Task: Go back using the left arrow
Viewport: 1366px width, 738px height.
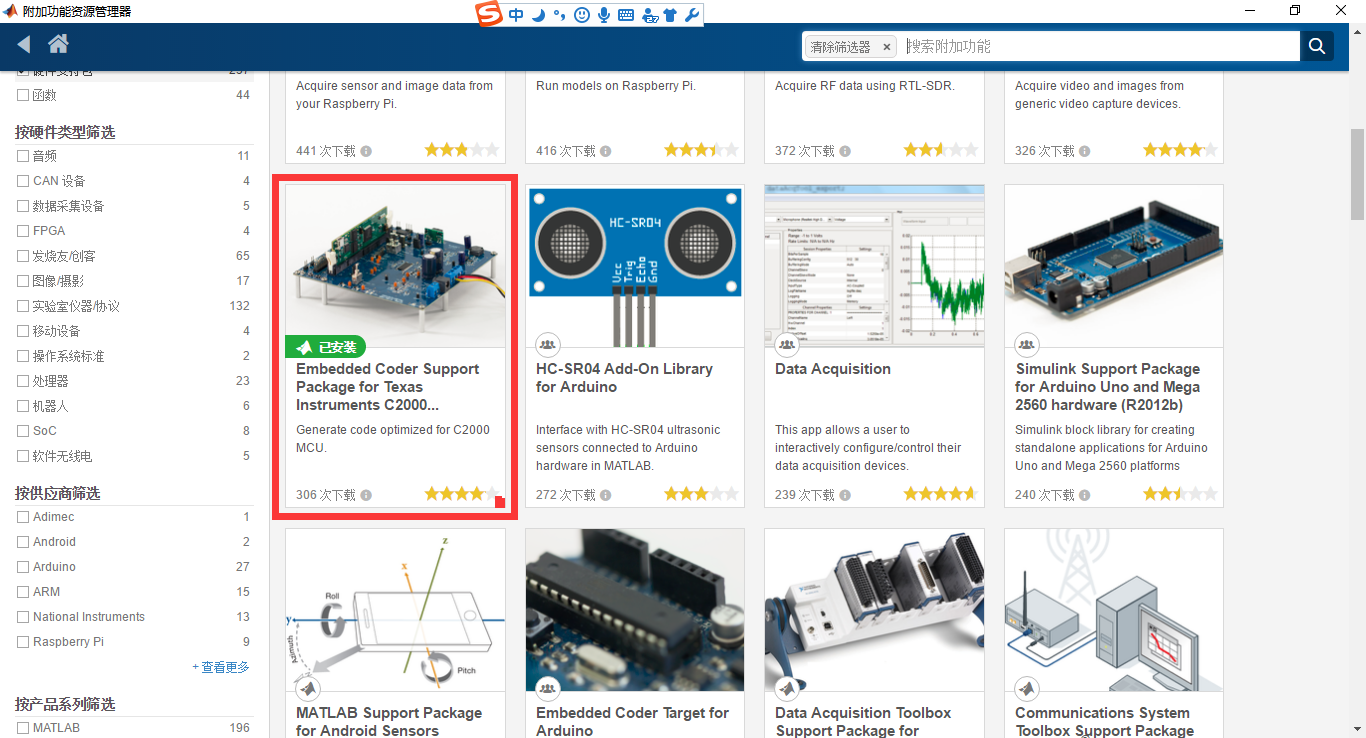Action: coord(24,44)
